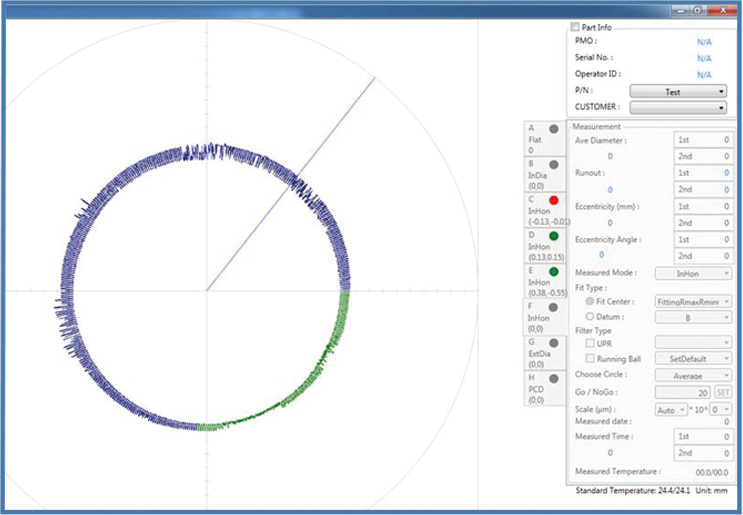
Task: Enable the Running Ball filter checkbox
Action: click(x=589, y=358)
